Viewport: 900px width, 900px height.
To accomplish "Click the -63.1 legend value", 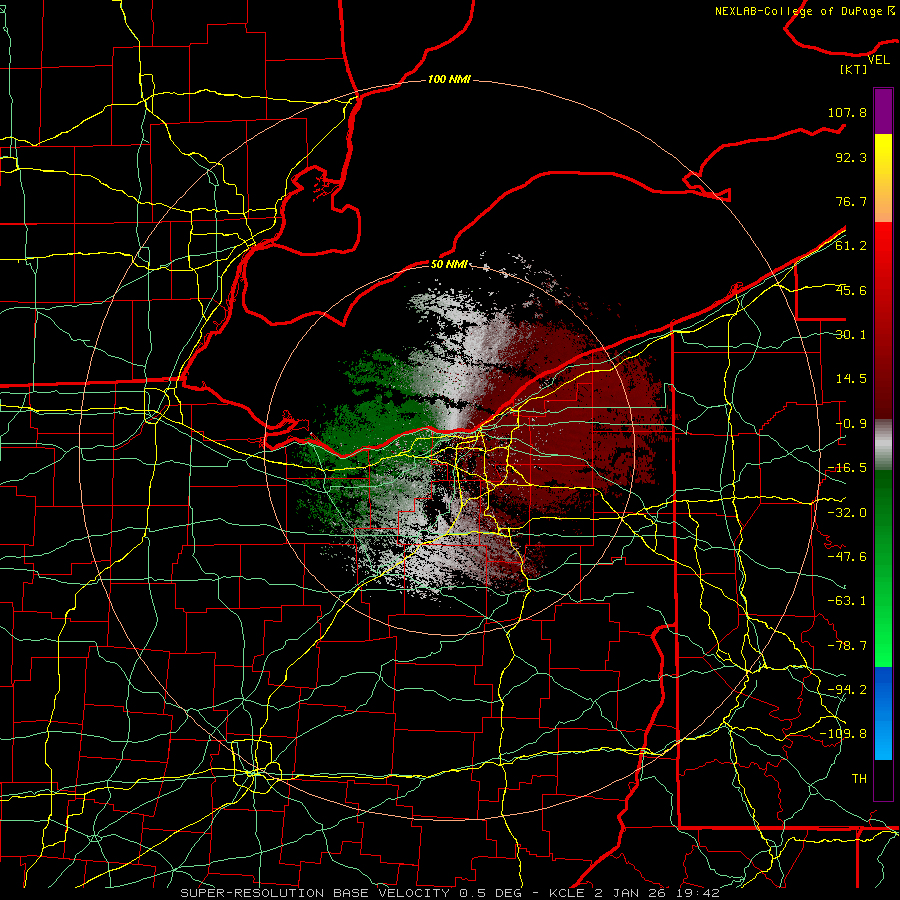I will coord(847,601).
